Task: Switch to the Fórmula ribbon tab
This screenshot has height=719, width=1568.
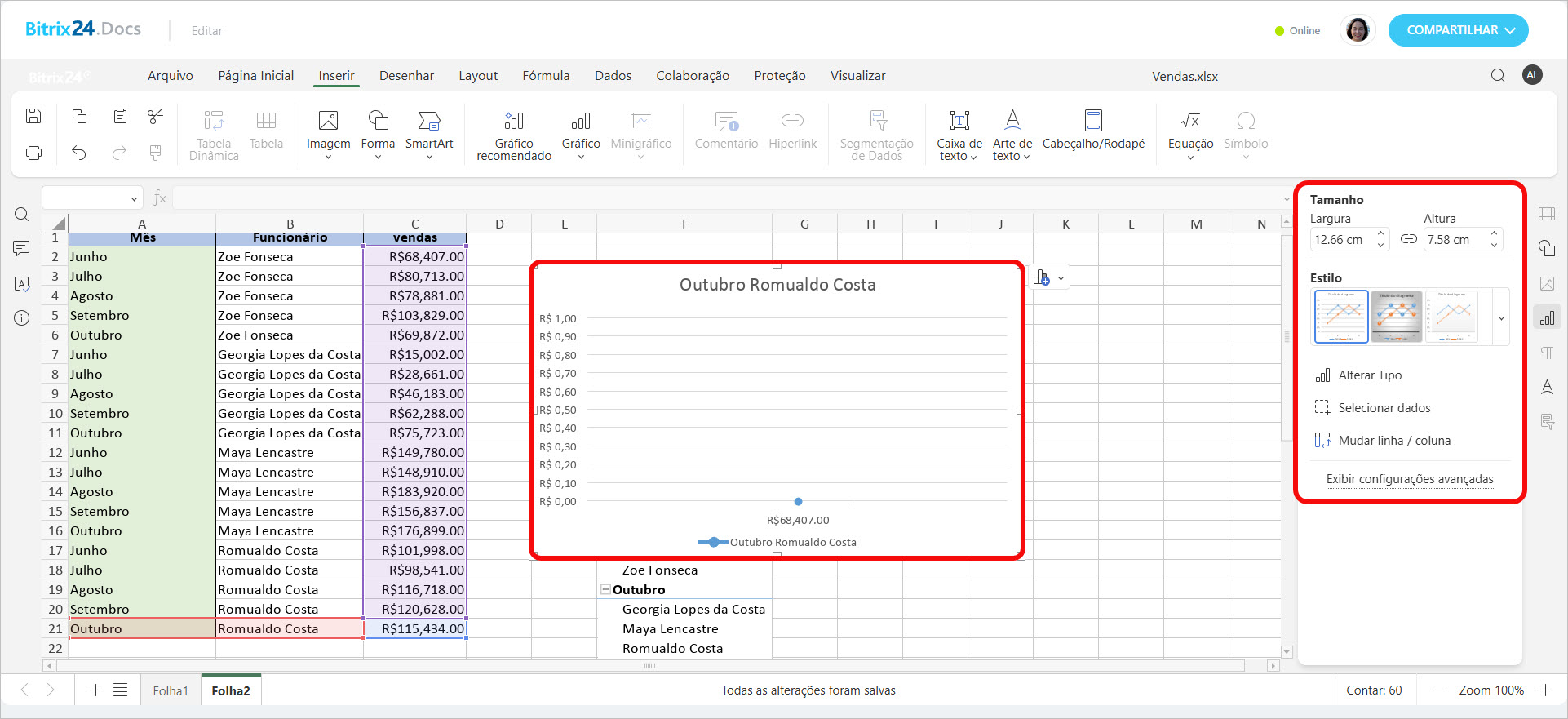Action: 546,76
